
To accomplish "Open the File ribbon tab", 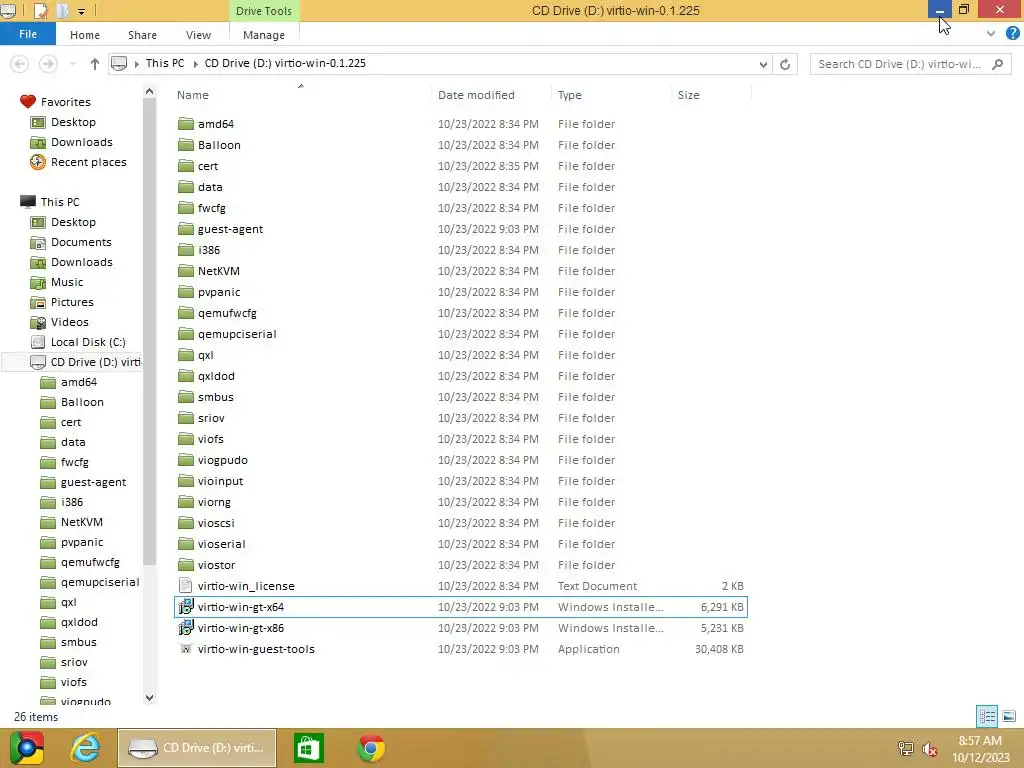I will pos(28,34).
